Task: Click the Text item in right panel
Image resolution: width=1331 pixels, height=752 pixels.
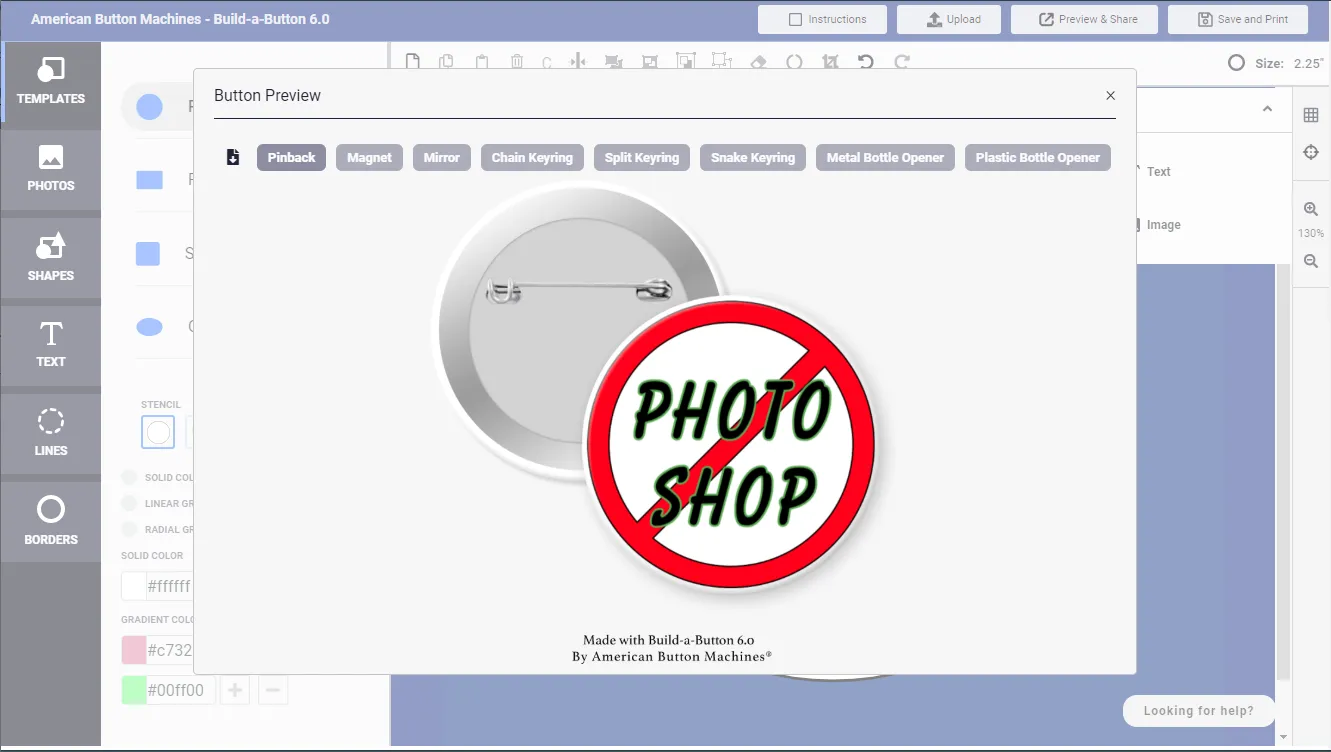Action: pos(1159,172)
